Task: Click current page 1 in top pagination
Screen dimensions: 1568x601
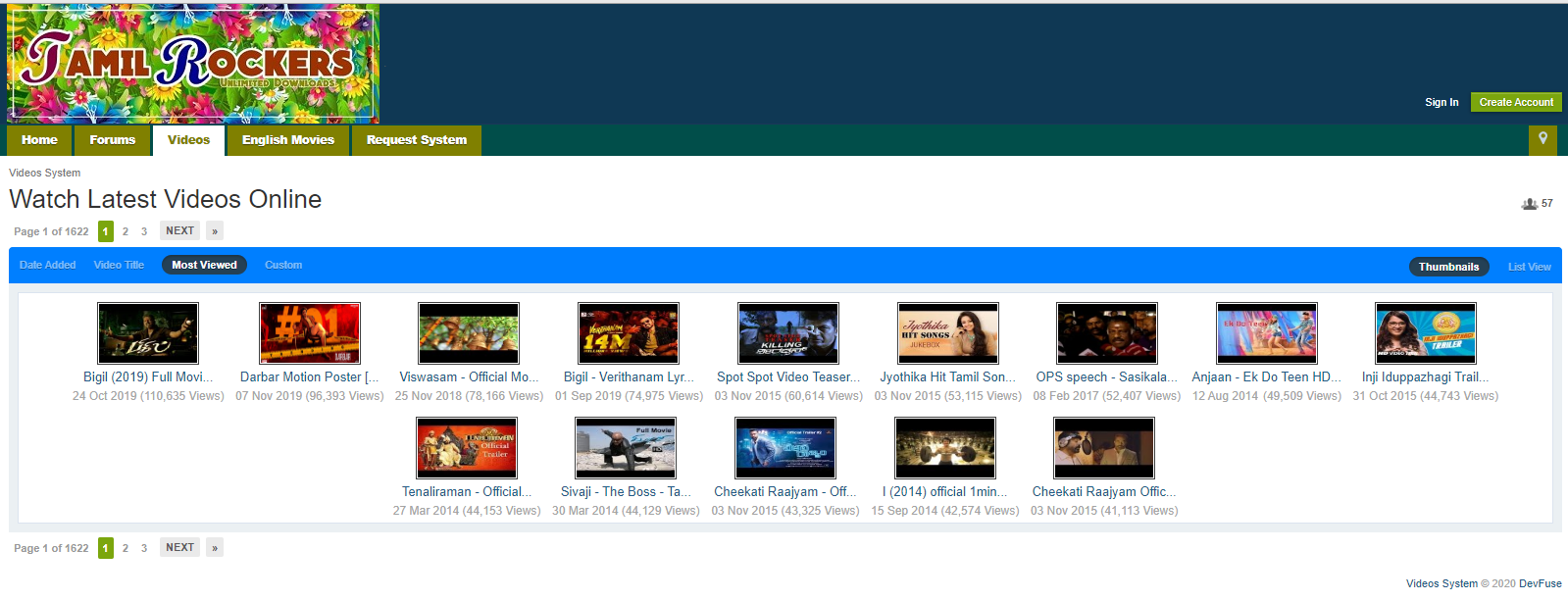Action: pyautogui.click(x=105, y=231)
